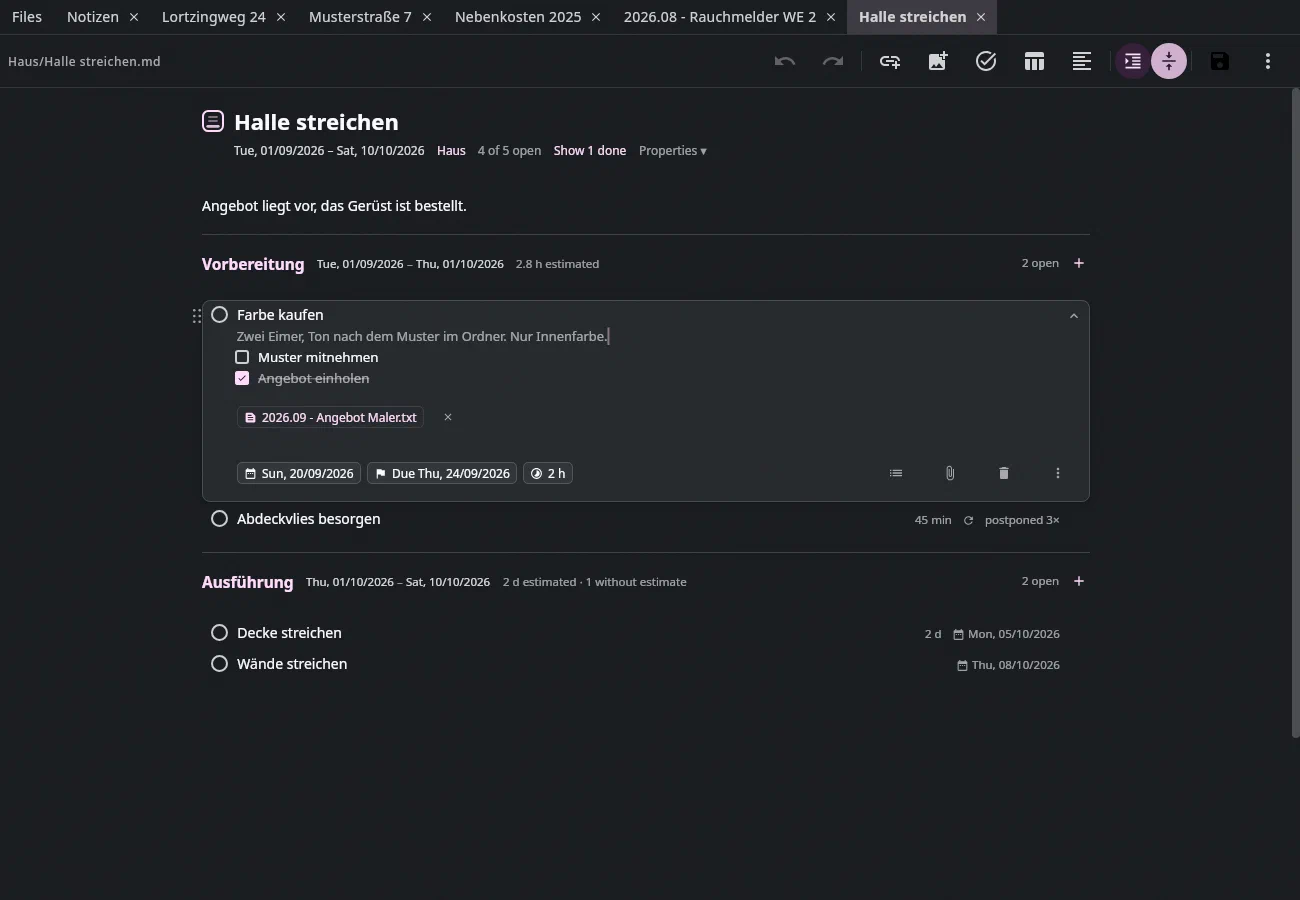The width and height of the screenshot is (1300, 900).
Task: Check the Muster mitnehmen checkbox
Action: 242,357
